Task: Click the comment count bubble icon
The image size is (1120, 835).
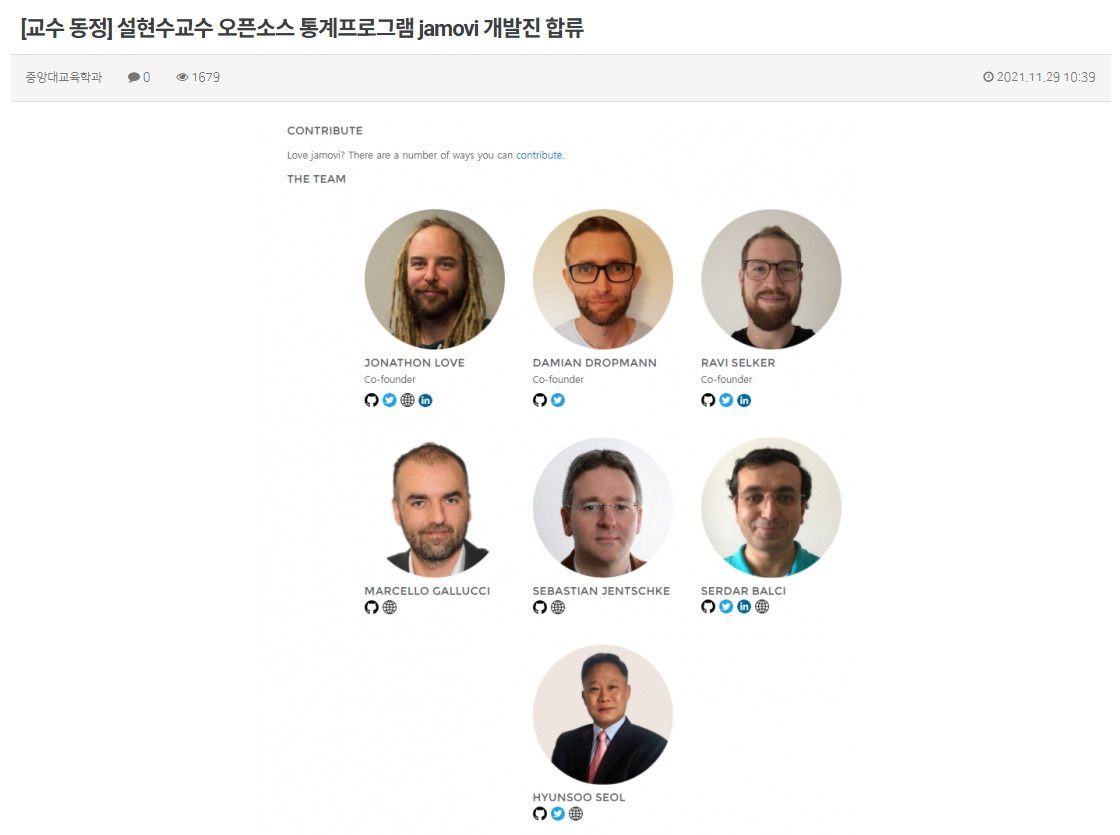Action: pos(134,77)
